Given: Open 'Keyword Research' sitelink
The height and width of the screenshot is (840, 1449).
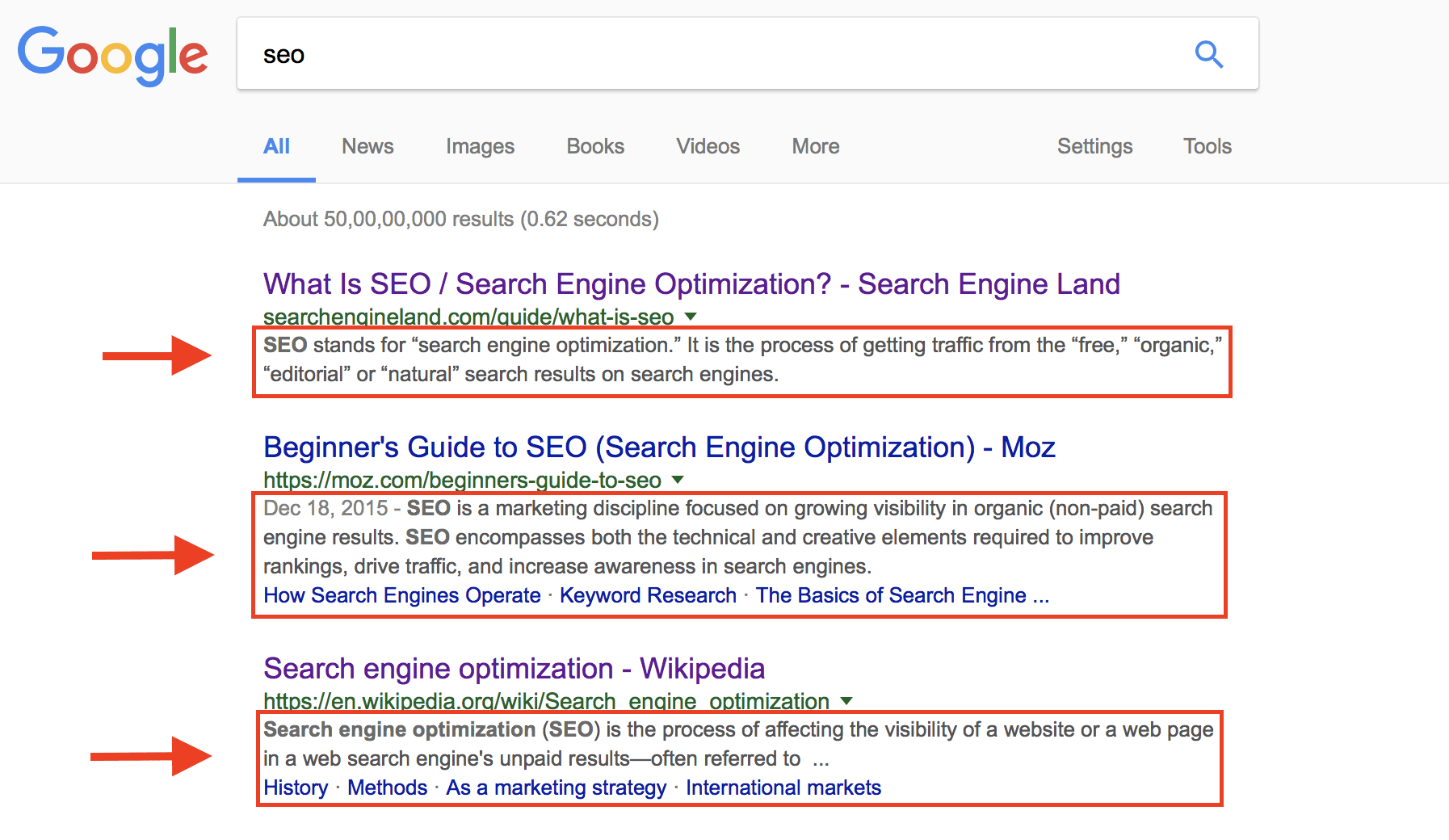Looking at the screenshot, I should coord(648,595).
